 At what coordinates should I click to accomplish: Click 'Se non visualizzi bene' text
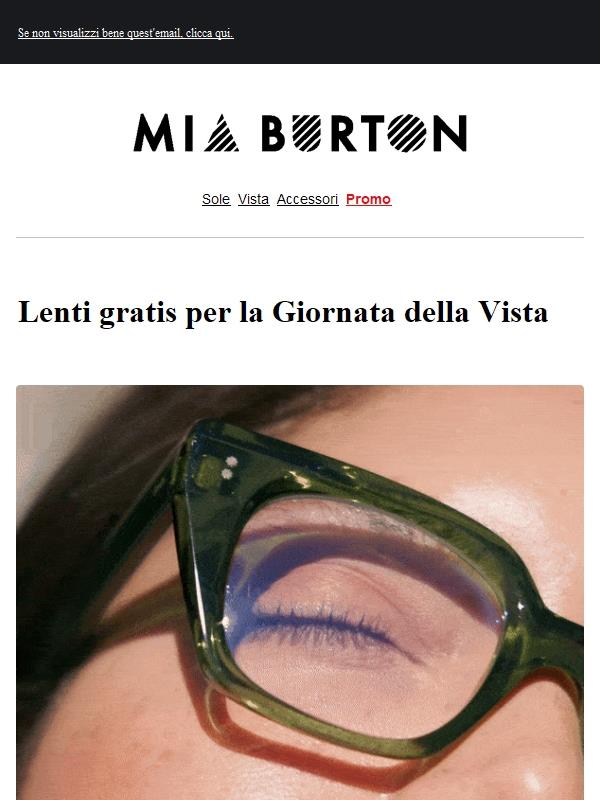click(x=71, y=33)
